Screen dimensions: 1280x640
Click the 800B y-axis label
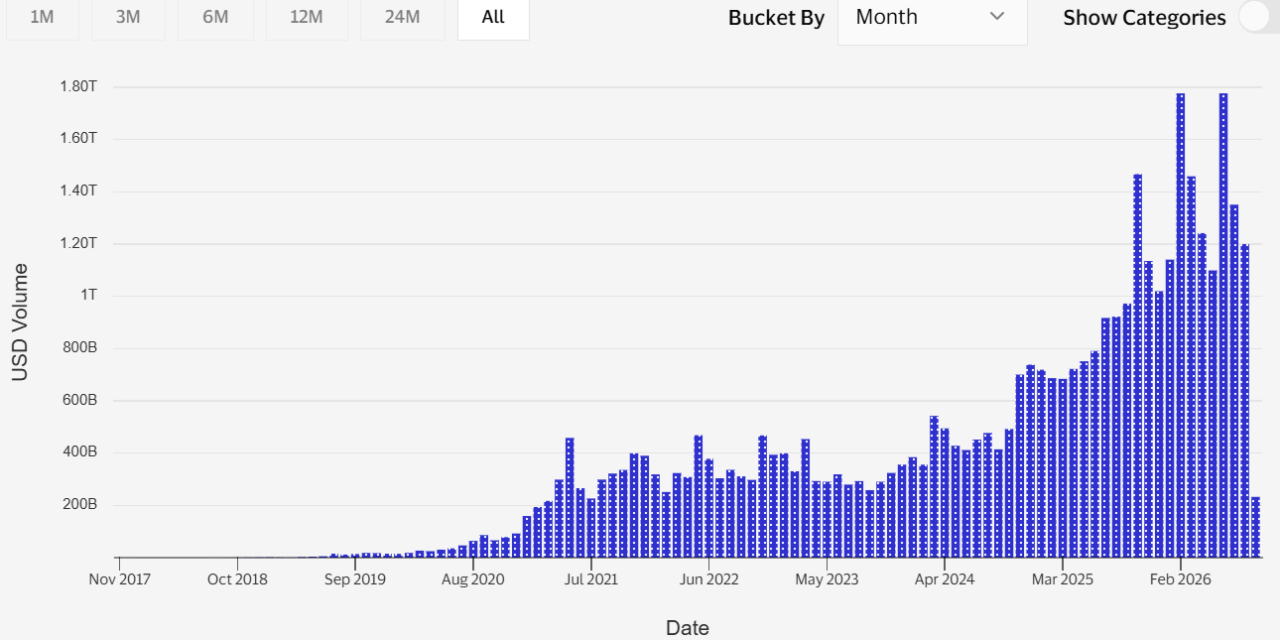click(78, 348)
